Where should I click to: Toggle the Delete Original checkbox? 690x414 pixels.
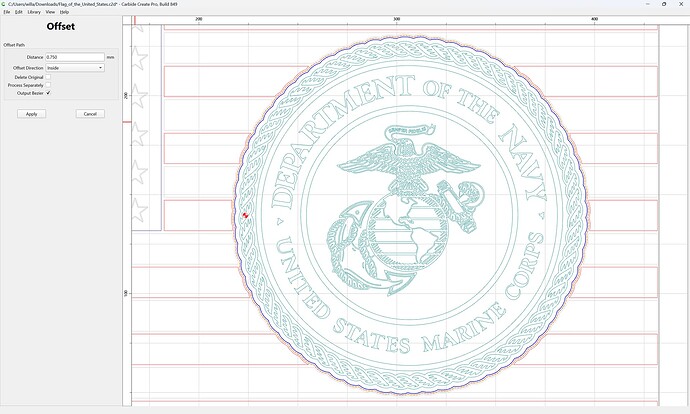(x=48, y=77)
